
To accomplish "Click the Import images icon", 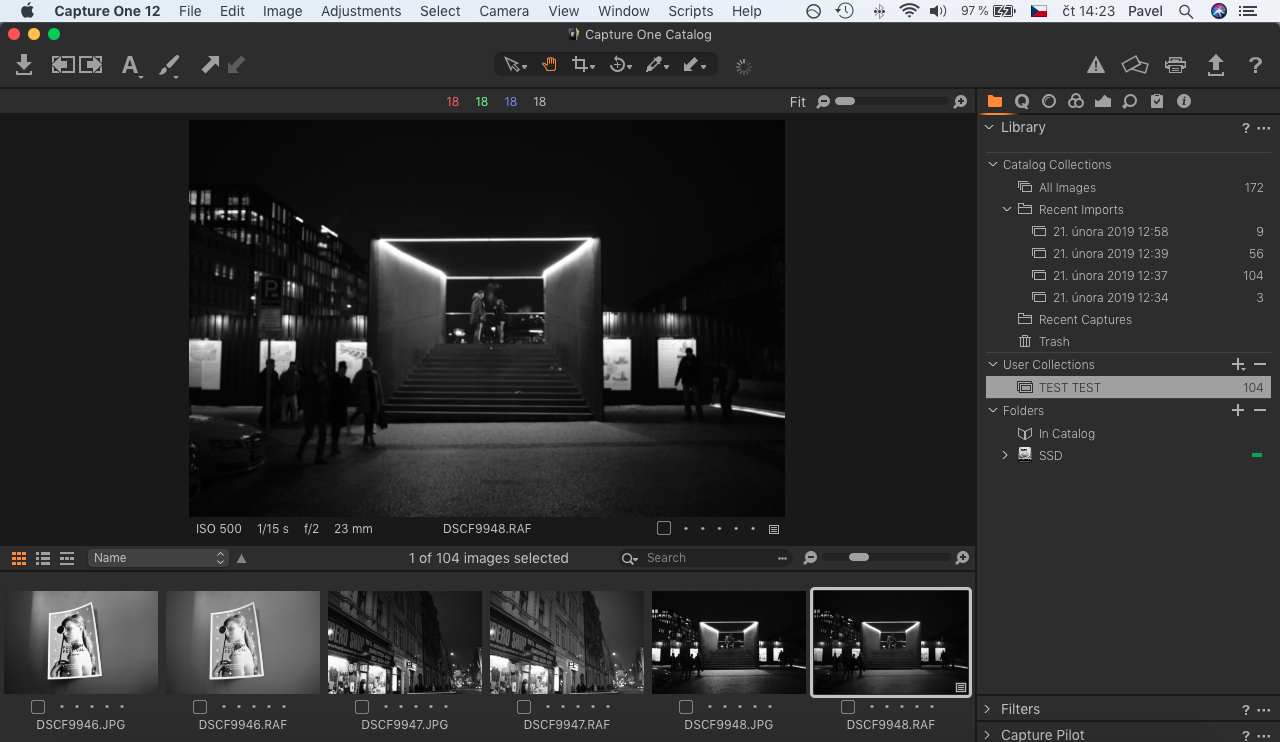I will [24, 65].
